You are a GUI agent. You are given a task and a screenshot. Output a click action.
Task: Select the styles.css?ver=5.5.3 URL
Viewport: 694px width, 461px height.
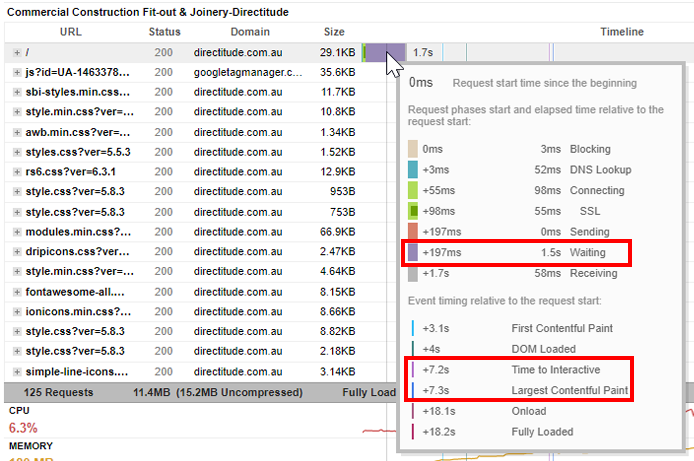coord(78,152)
